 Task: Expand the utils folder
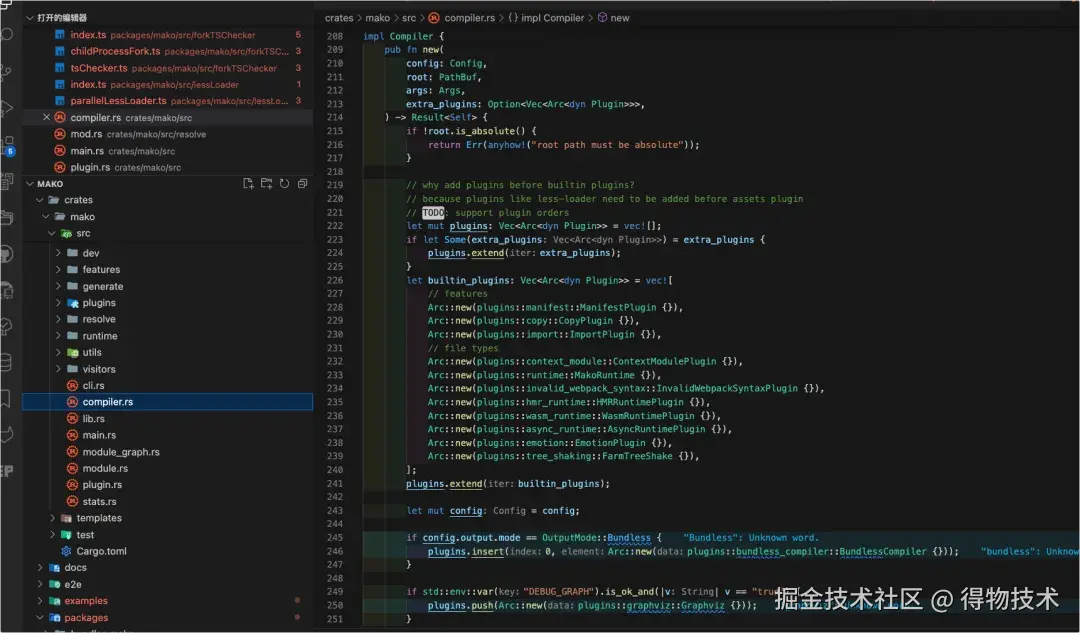(59, 352)
